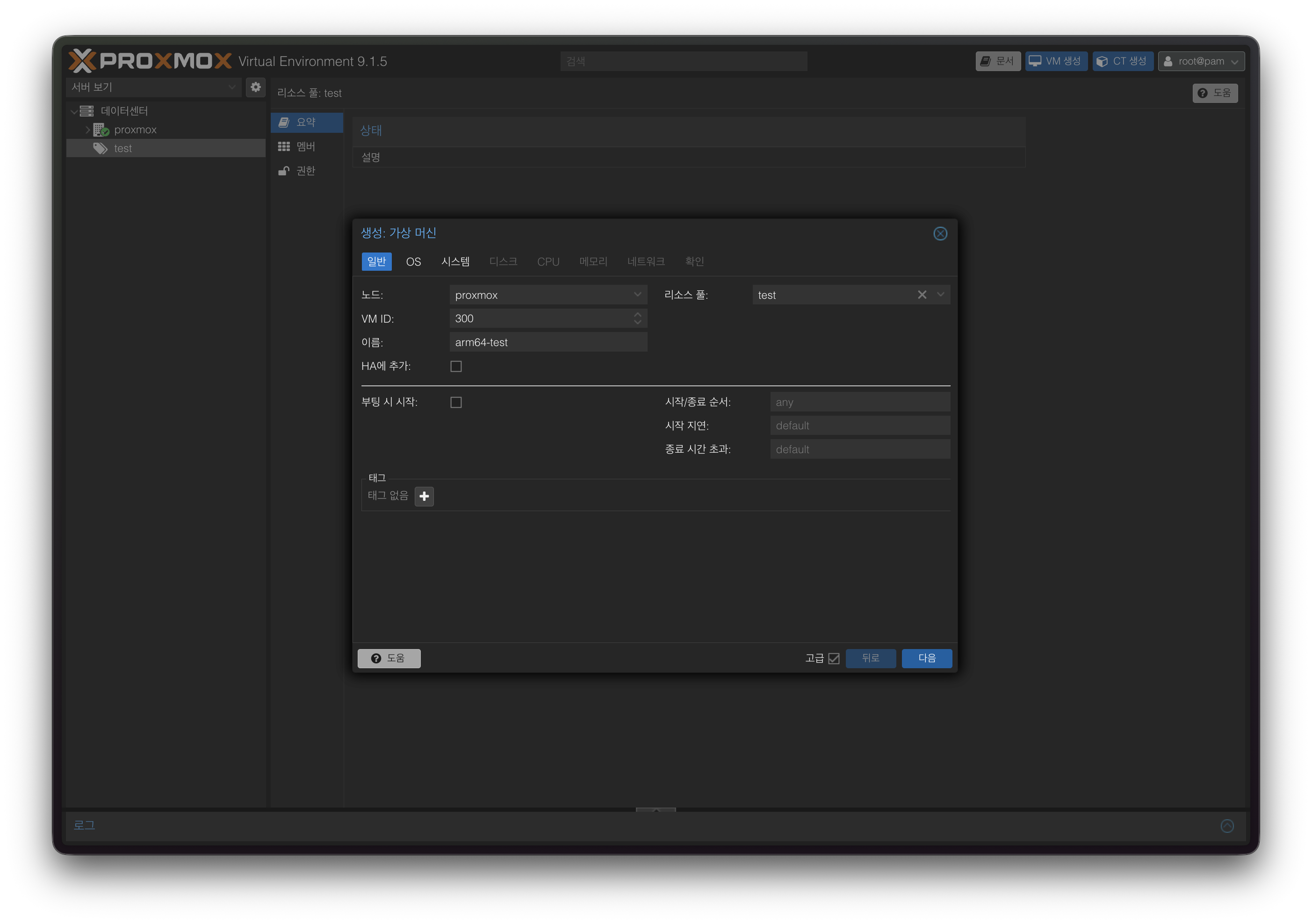Click the plus icon to add tag

[x=424, y=496]
